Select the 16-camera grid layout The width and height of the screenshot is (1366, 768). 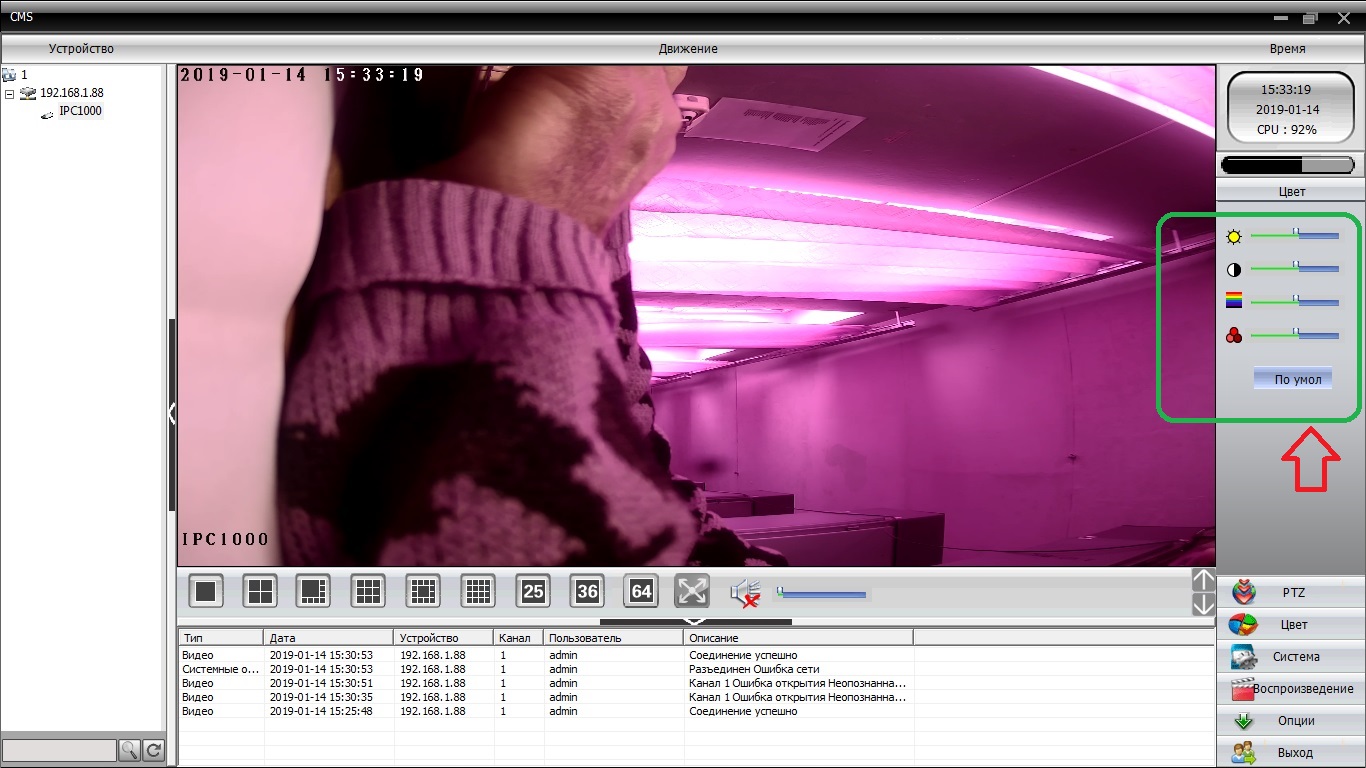(x=478, y=591)
